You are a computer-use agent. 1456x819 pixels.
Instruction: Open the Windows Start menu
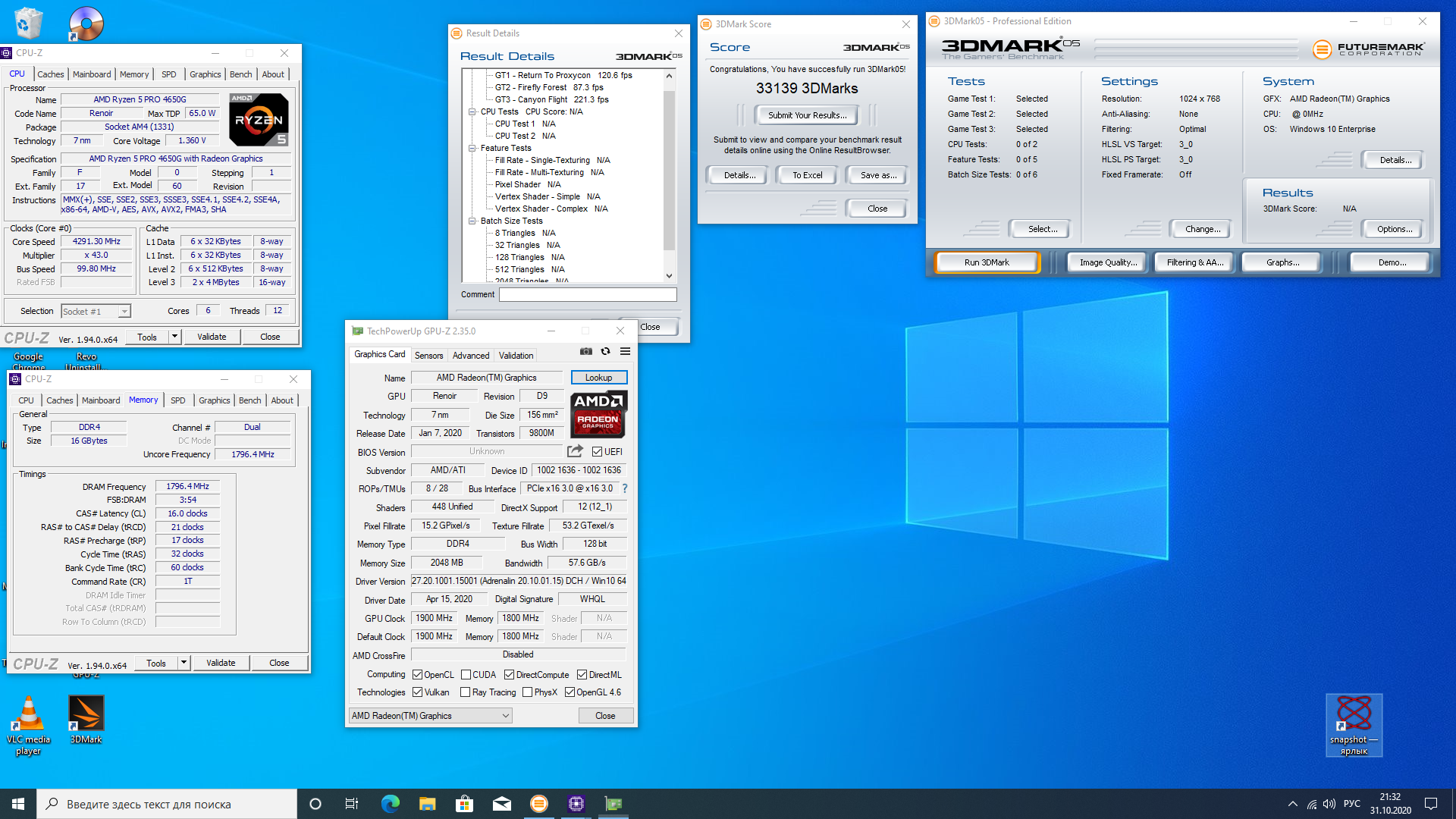tap(18, 804)
